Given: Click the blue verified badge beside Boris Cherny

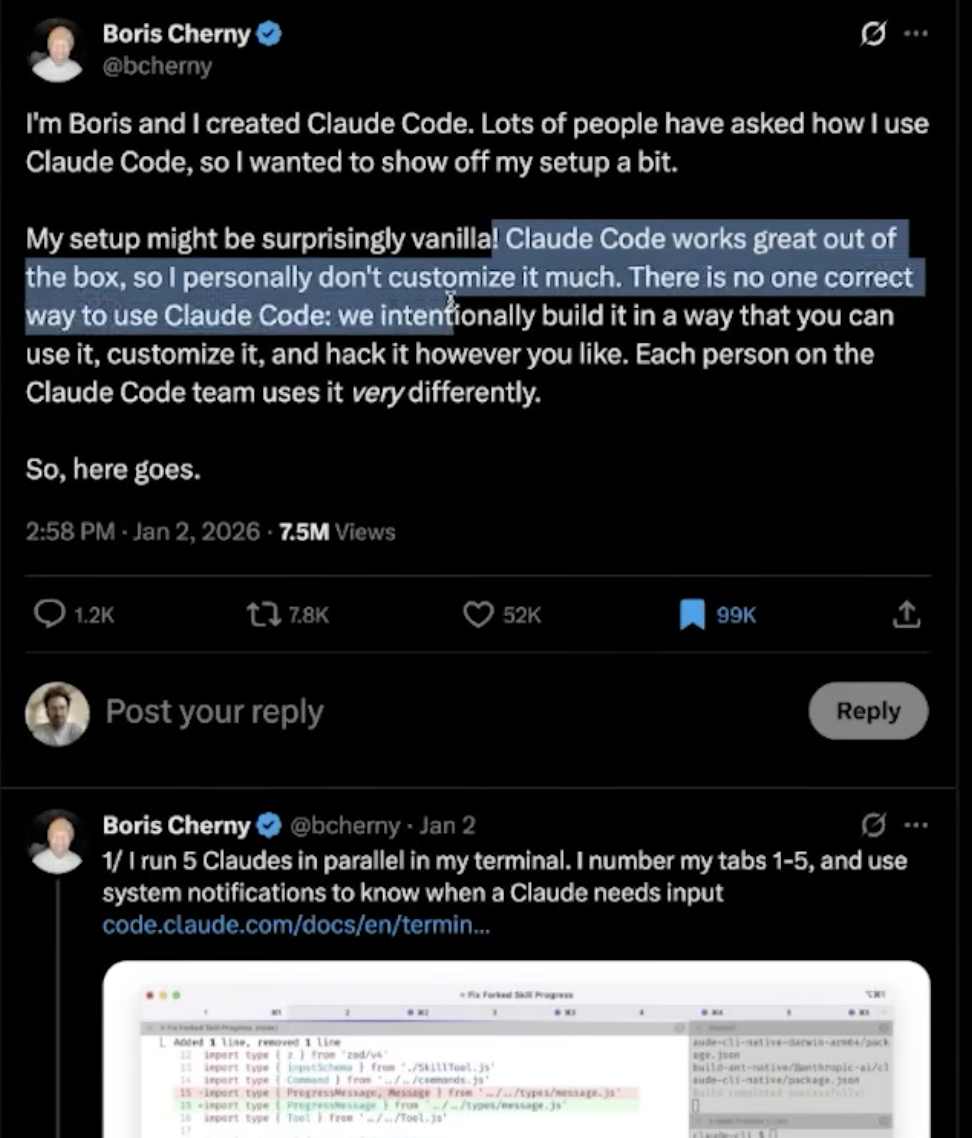Looking at the screenshot, I should pyautogui.click(x=270, y=33).
